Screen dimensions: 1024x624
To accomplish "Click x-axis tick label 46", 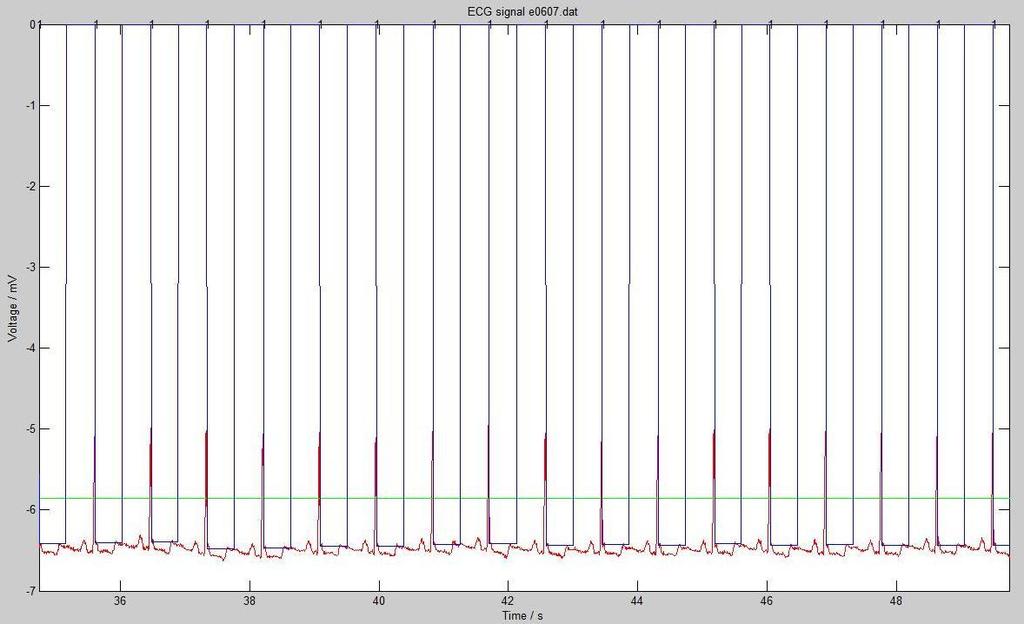I will (767, 602).
